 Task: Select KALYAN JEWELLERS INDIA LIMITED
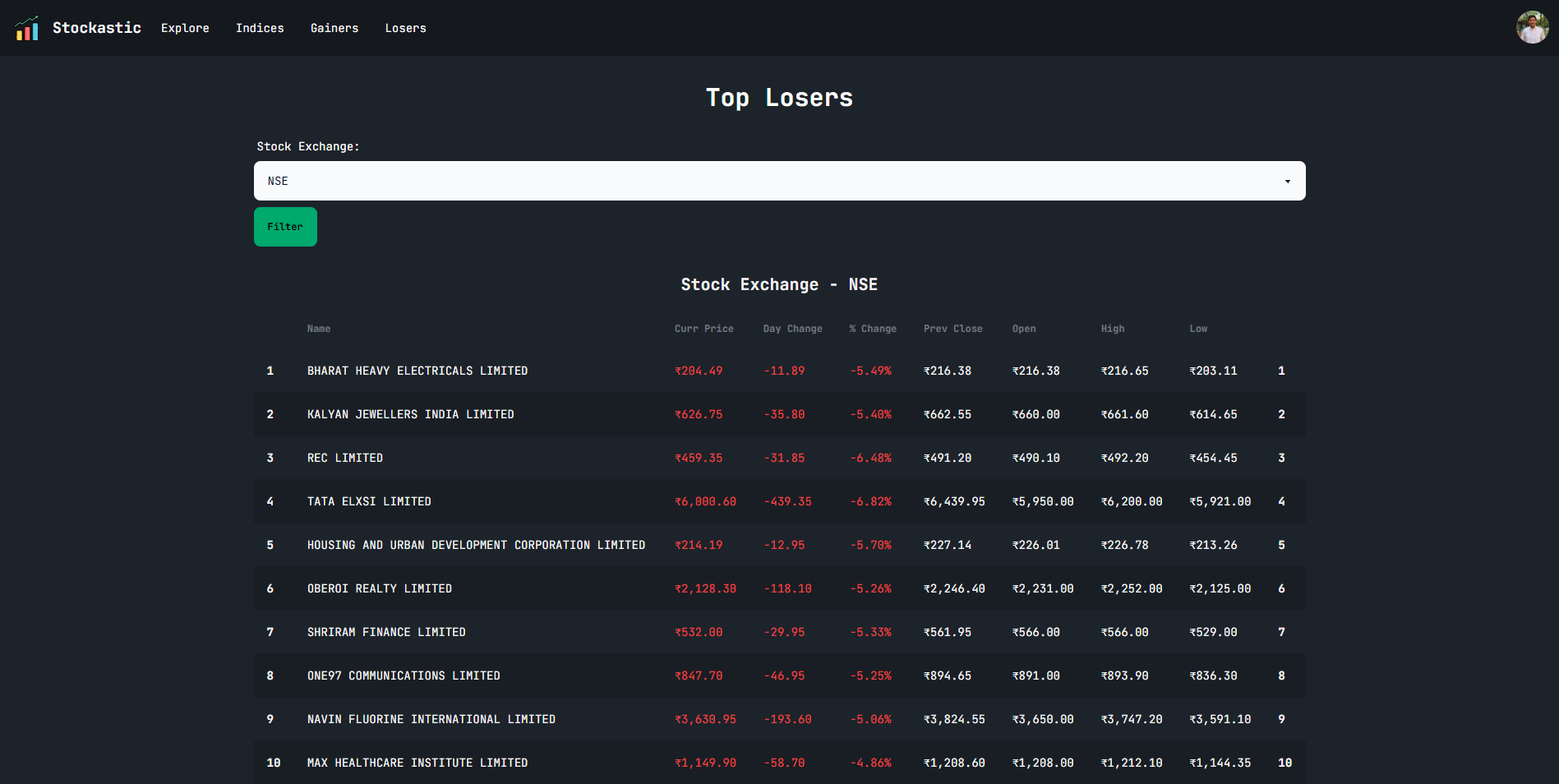click(x=411, y=414)
